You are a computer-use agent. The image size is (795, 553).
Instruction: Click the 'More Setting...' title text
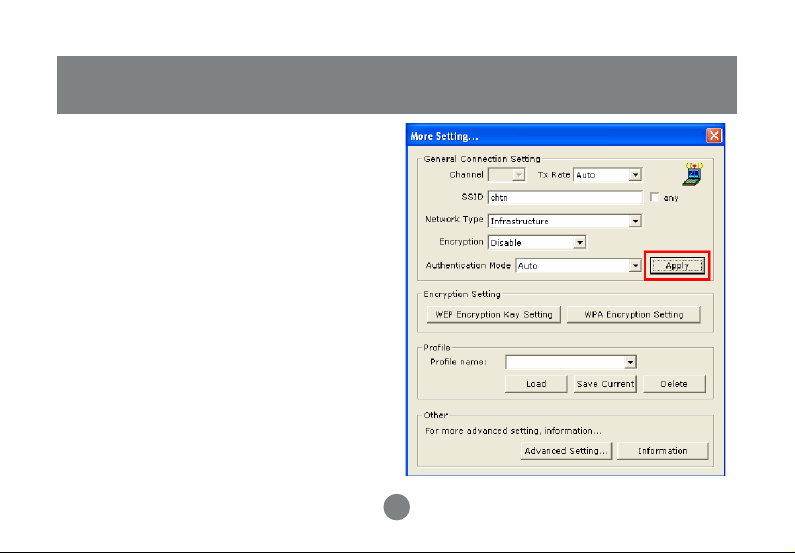coord(444,136)
